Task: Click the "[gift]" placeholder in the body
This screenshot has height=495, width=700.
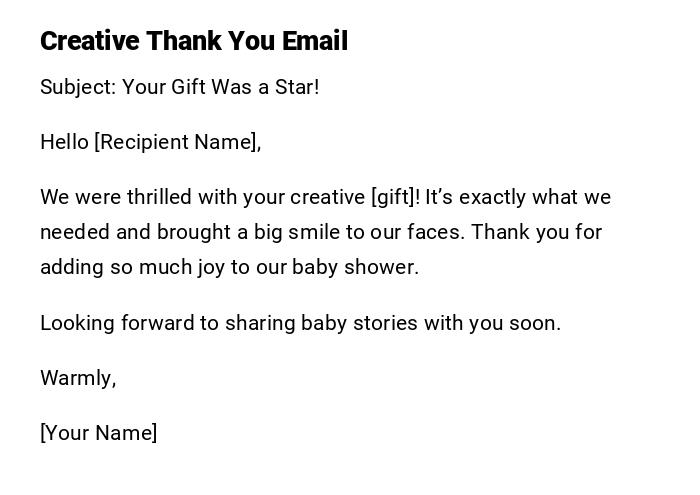Action: pyautogui.click(x=395, y=197)
